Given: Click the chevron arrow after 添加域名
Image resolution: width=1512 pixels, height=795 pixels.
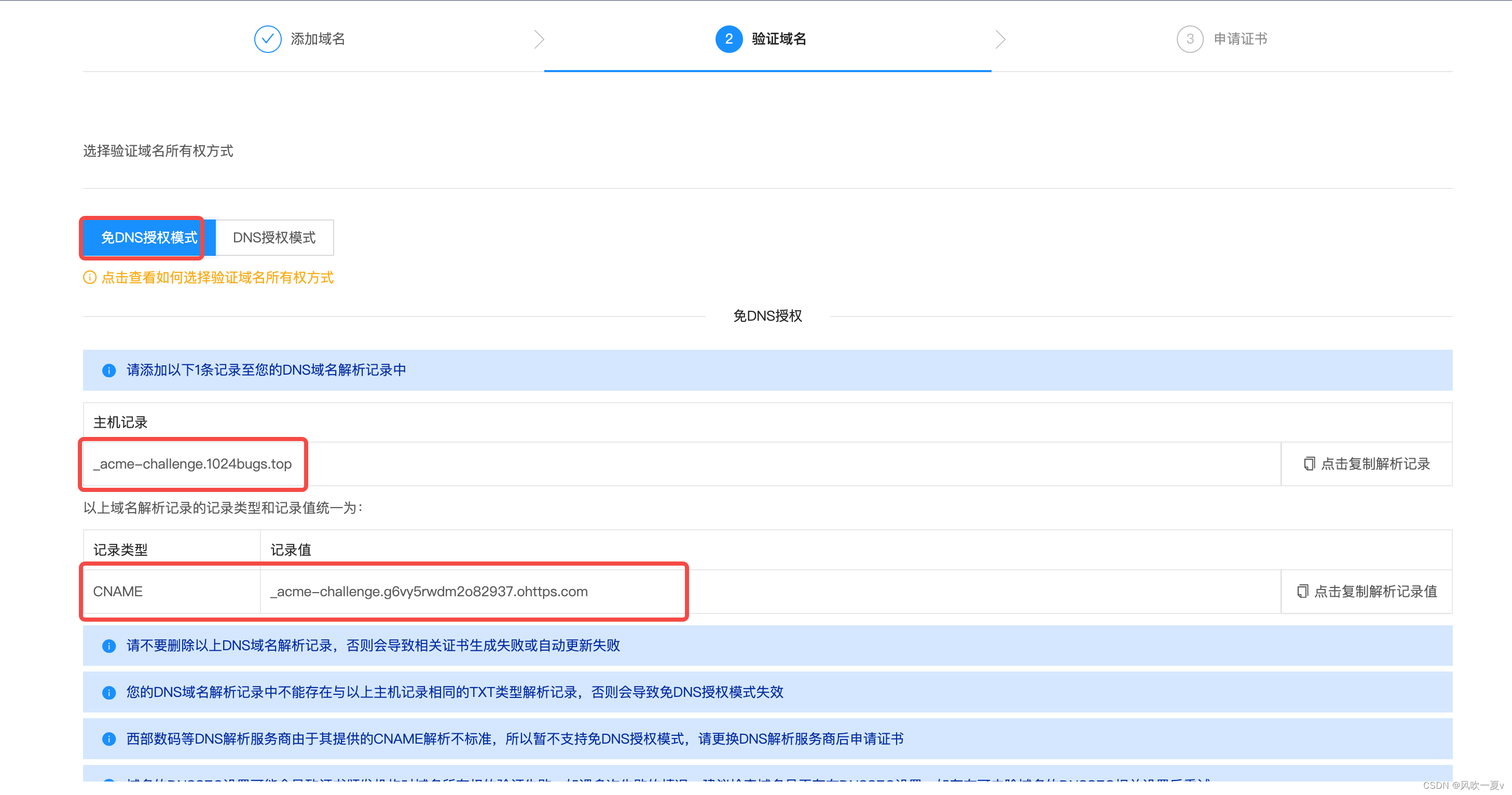Looking at the screenshot, I should tap(539, 39).
